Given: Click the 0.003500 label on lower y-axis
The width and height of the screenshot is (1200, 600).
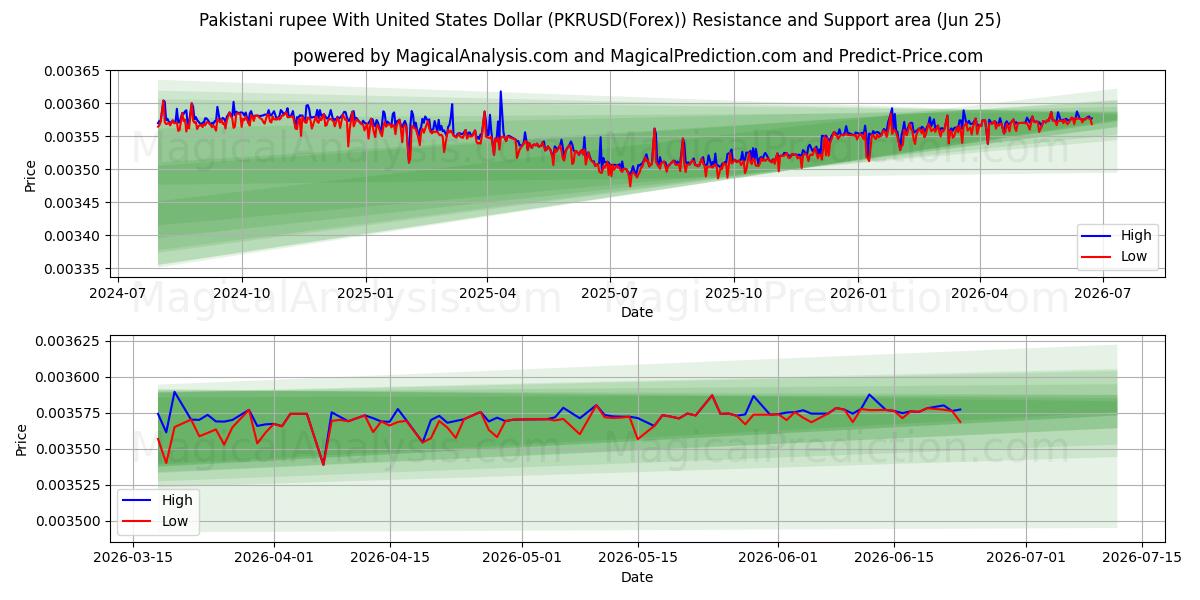Looking at the screenshot, I should [x=68, y=521].
